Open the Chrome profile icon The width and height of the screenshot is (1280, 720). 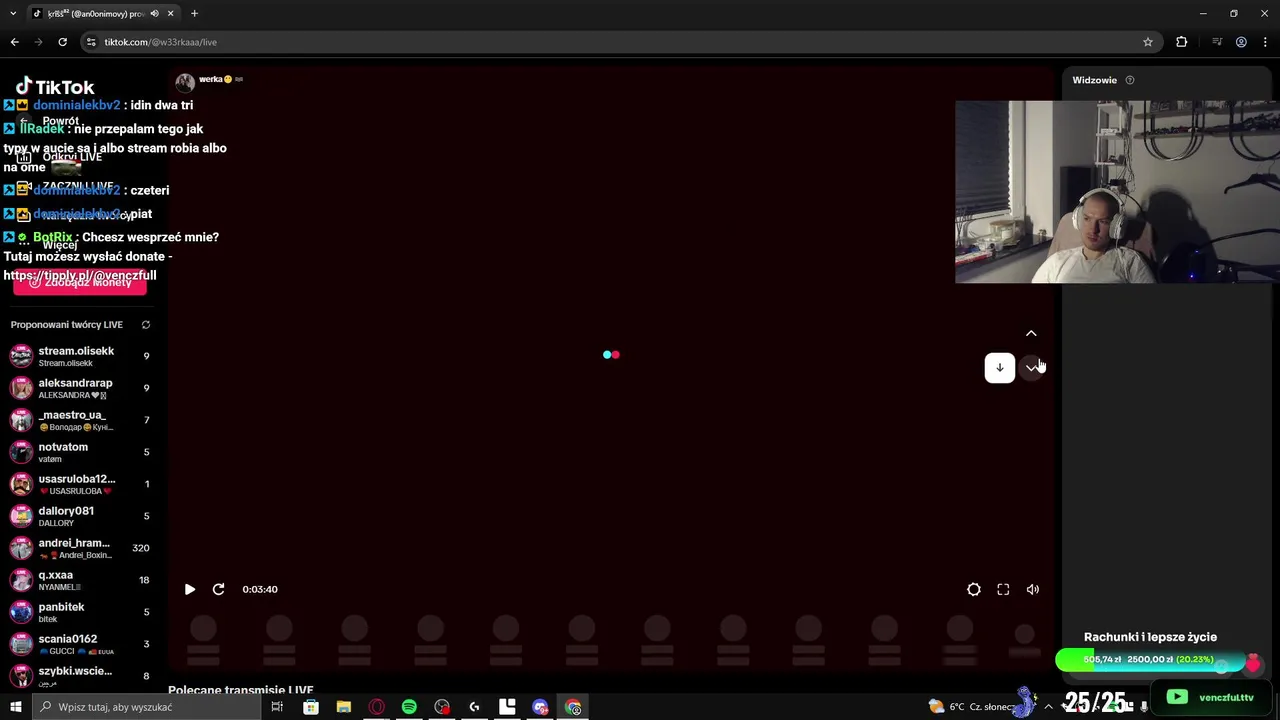[1241, 42]
